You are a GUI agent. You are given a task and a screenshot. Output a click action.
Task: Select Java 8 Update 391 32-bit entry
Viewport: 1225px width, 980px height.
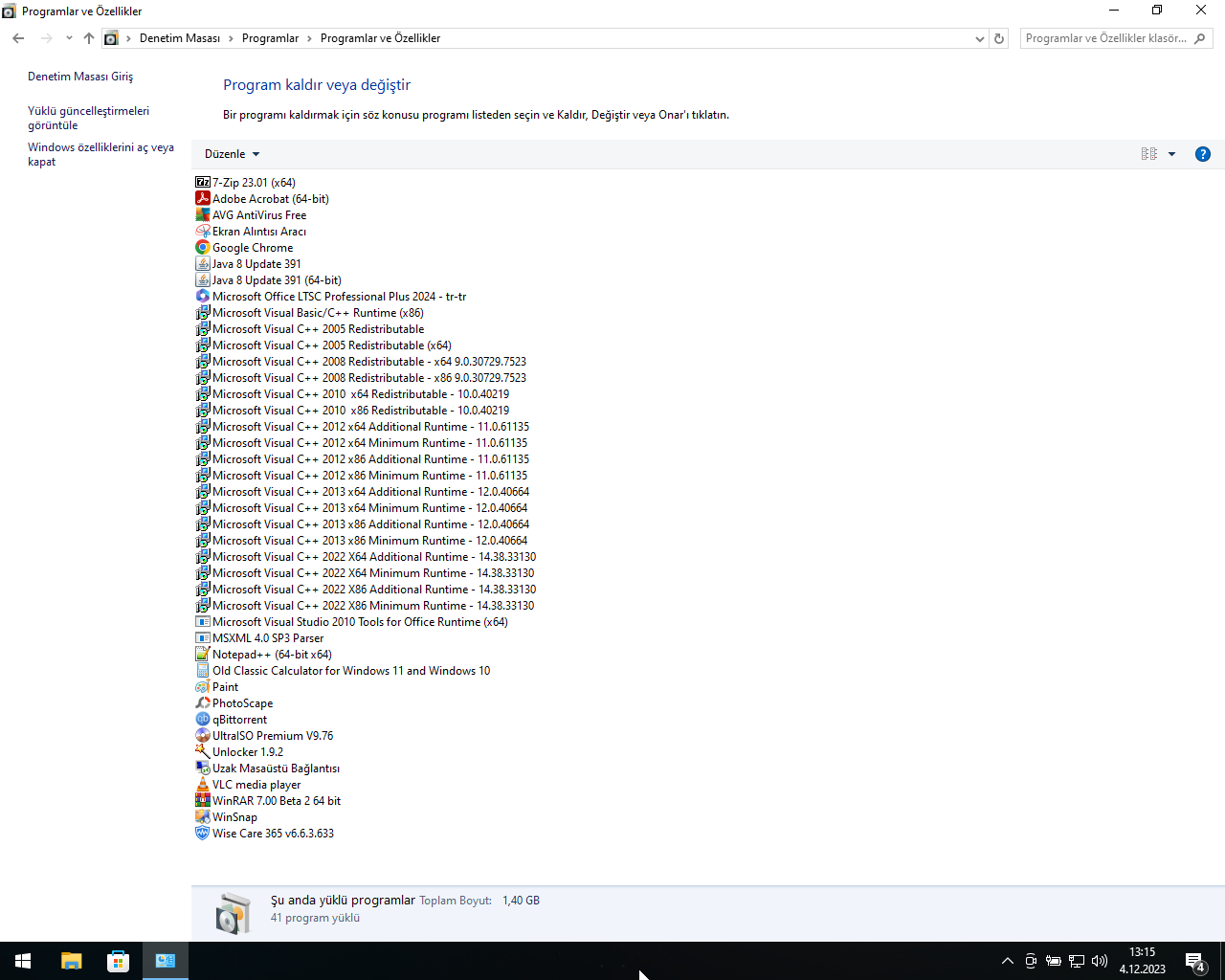point(248,263)
